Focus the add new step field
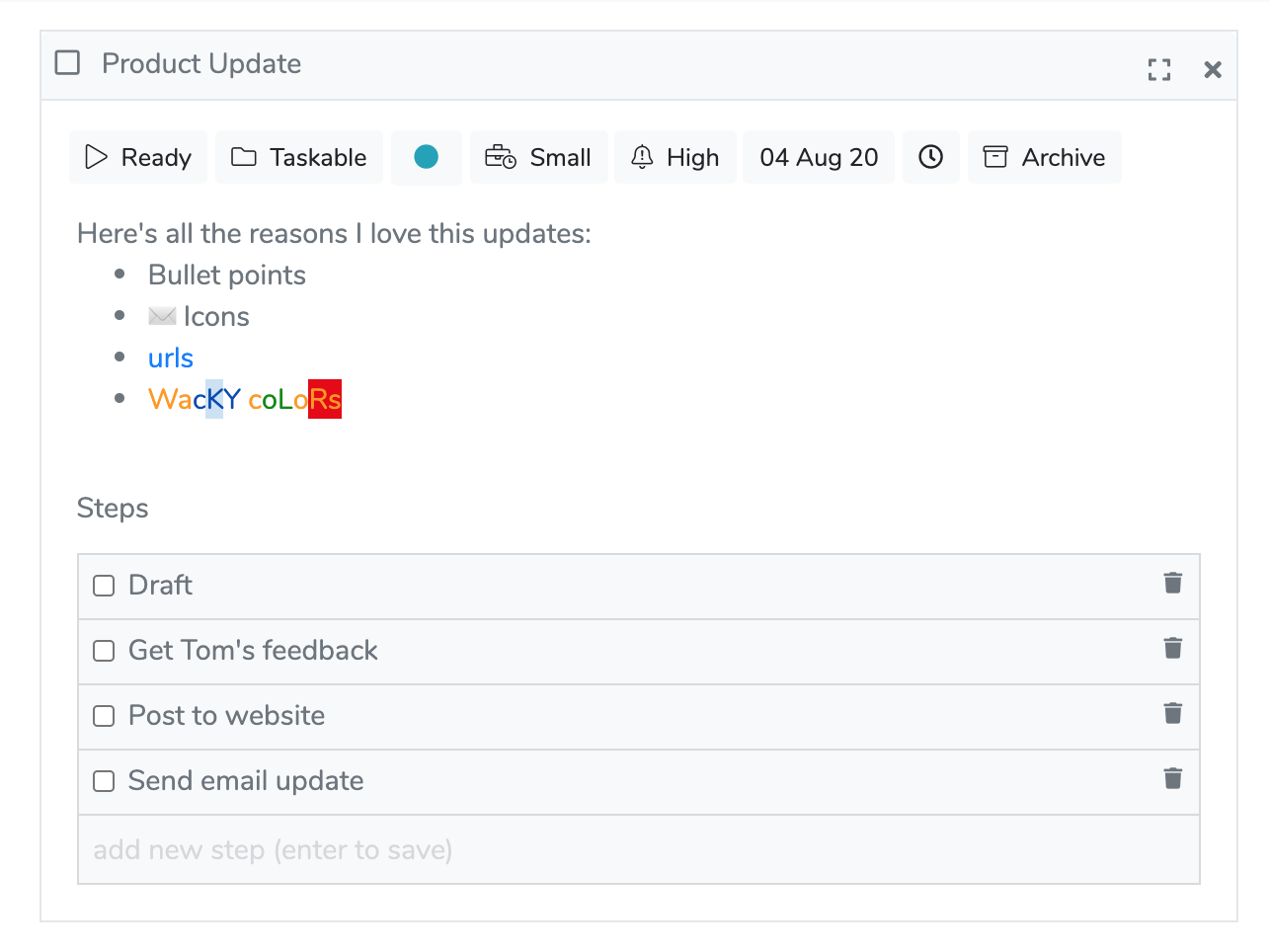 coord(638,849)
